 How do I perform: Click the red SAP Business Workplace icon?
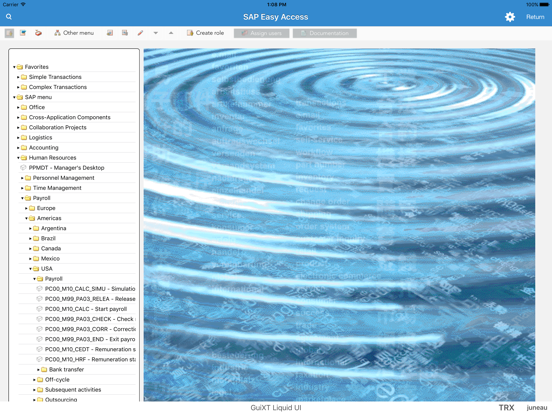tap(38, 33)
